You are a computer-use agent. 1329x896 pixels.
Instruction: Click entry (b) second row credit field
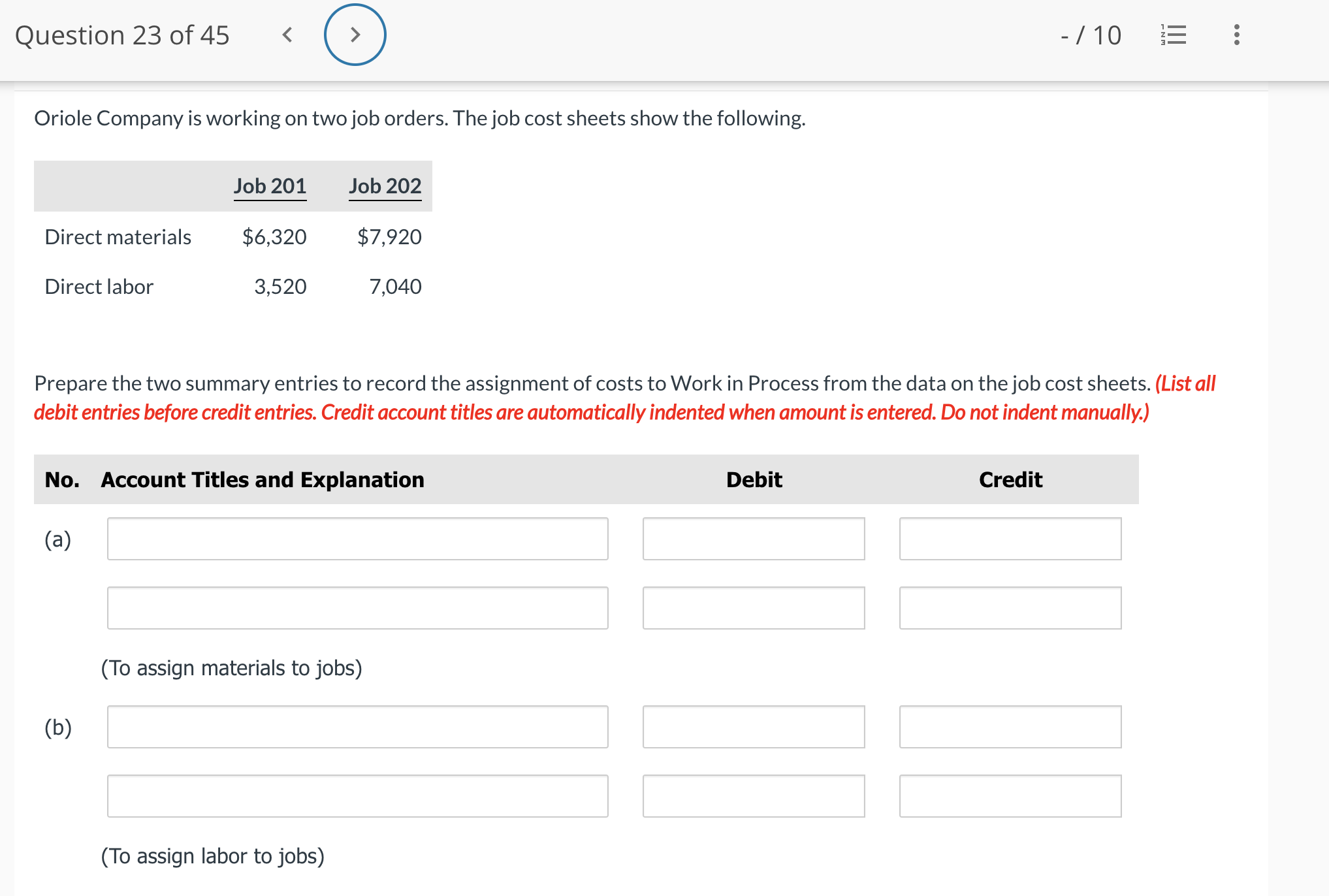(1010, 796)
